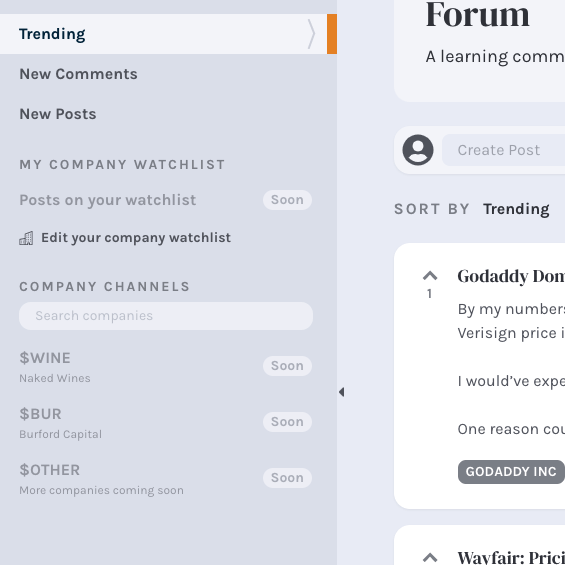The width and height of the screenshot is (565, 565).
Task: Open New Comments feed
Action: coord(78,74)
